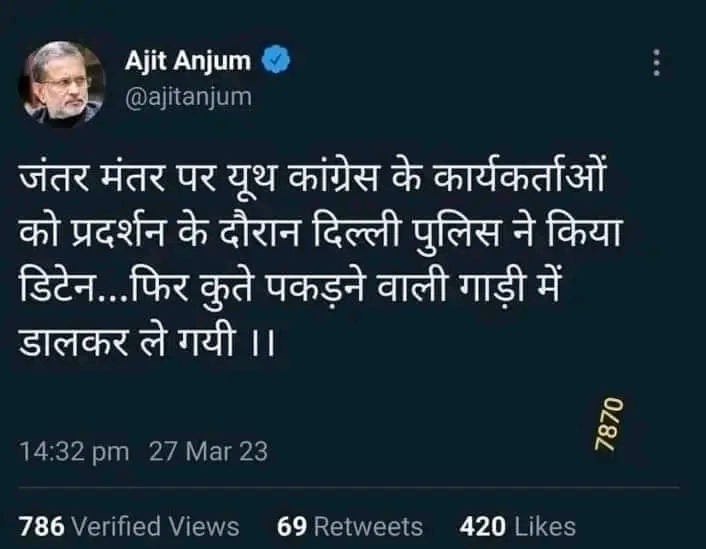Click the 27 Mar 23 date
This screenshot has height=549, width=706.
coord(208,451)
